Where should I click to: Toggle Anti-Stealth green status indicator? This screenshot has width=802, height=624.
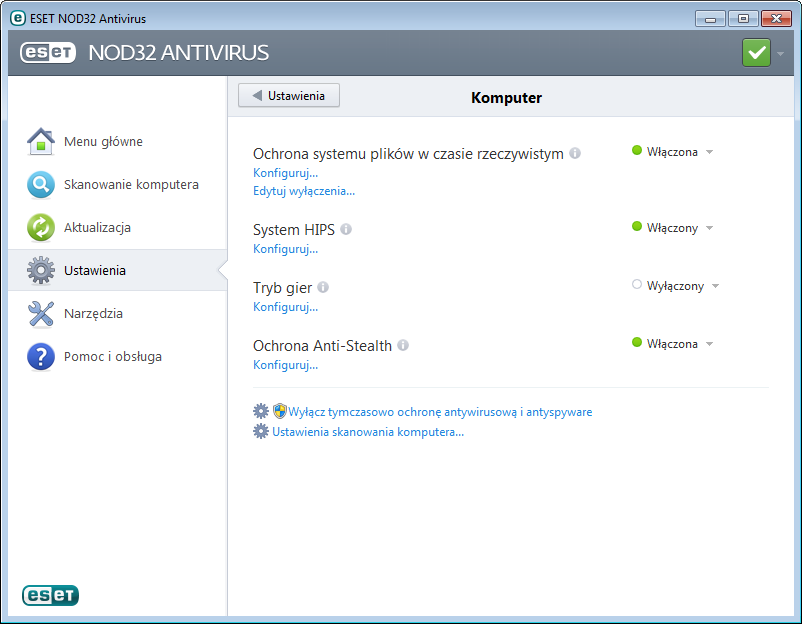click(x=637, y=342)
